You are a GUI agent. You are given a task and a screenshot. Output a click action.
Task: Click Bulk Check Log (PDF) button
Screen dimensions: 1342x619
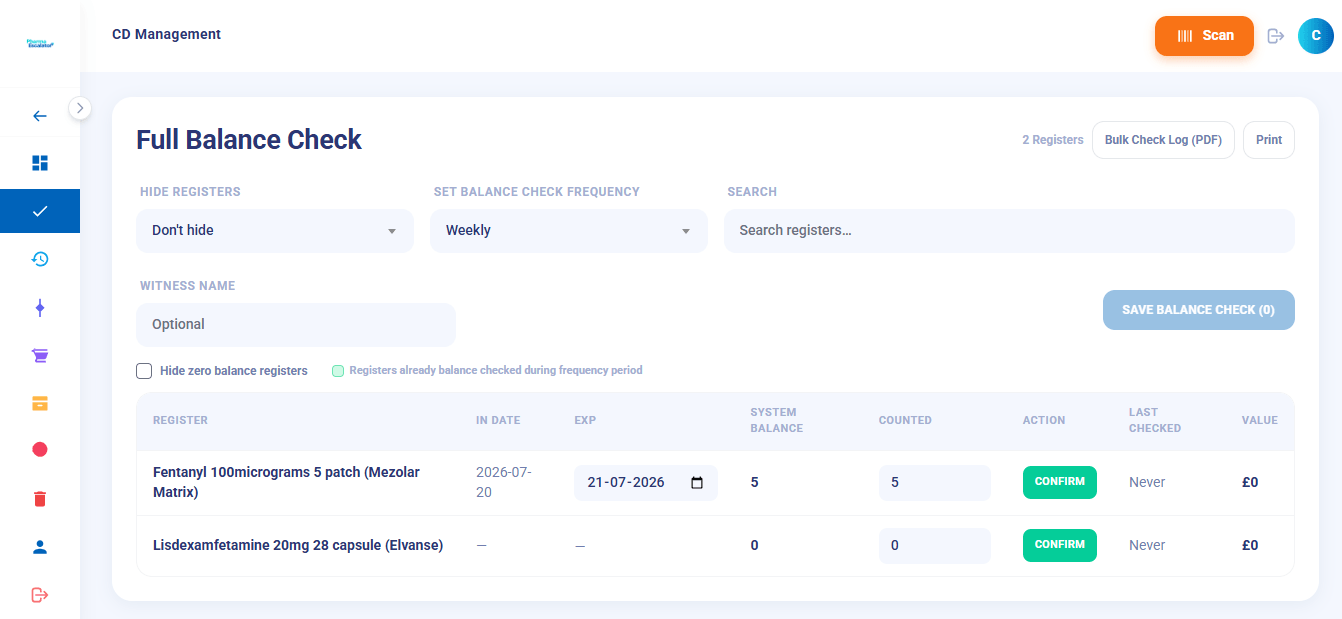(1163, 140)
